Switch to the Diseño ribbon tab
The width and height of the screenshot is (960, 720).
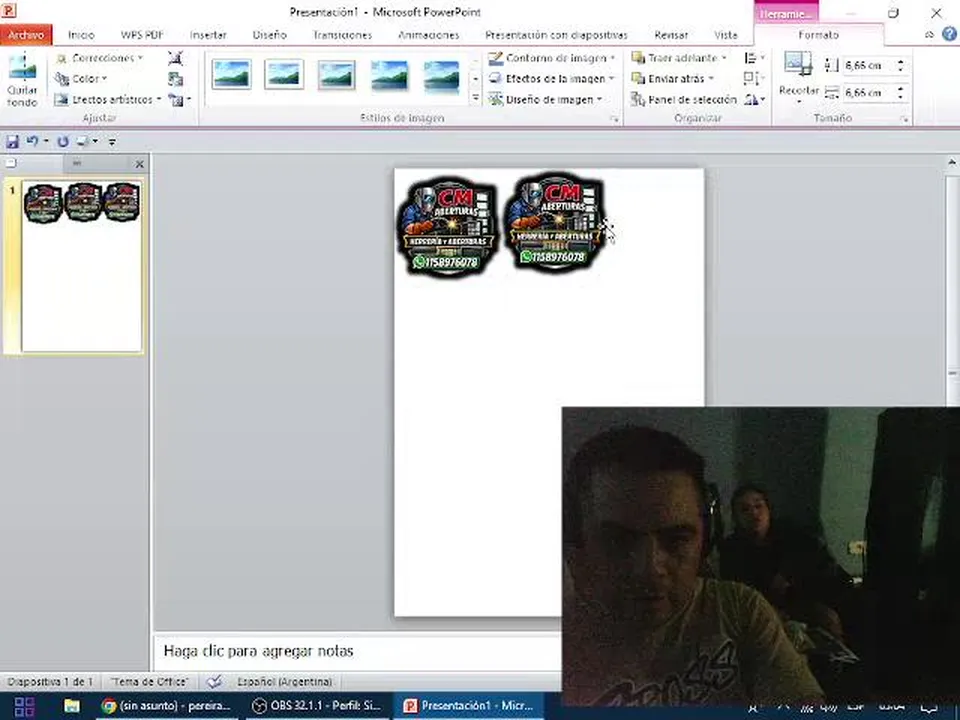point(269,35)
